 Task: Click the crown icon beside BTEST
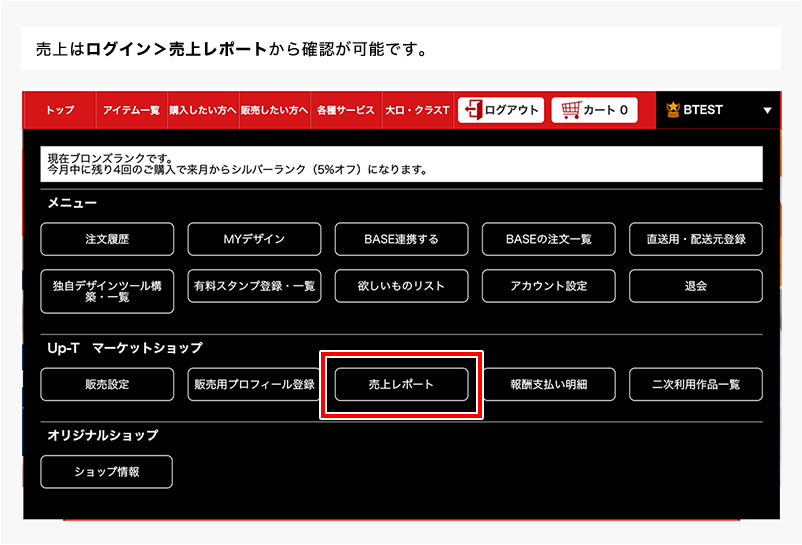[x=673, y=110]
